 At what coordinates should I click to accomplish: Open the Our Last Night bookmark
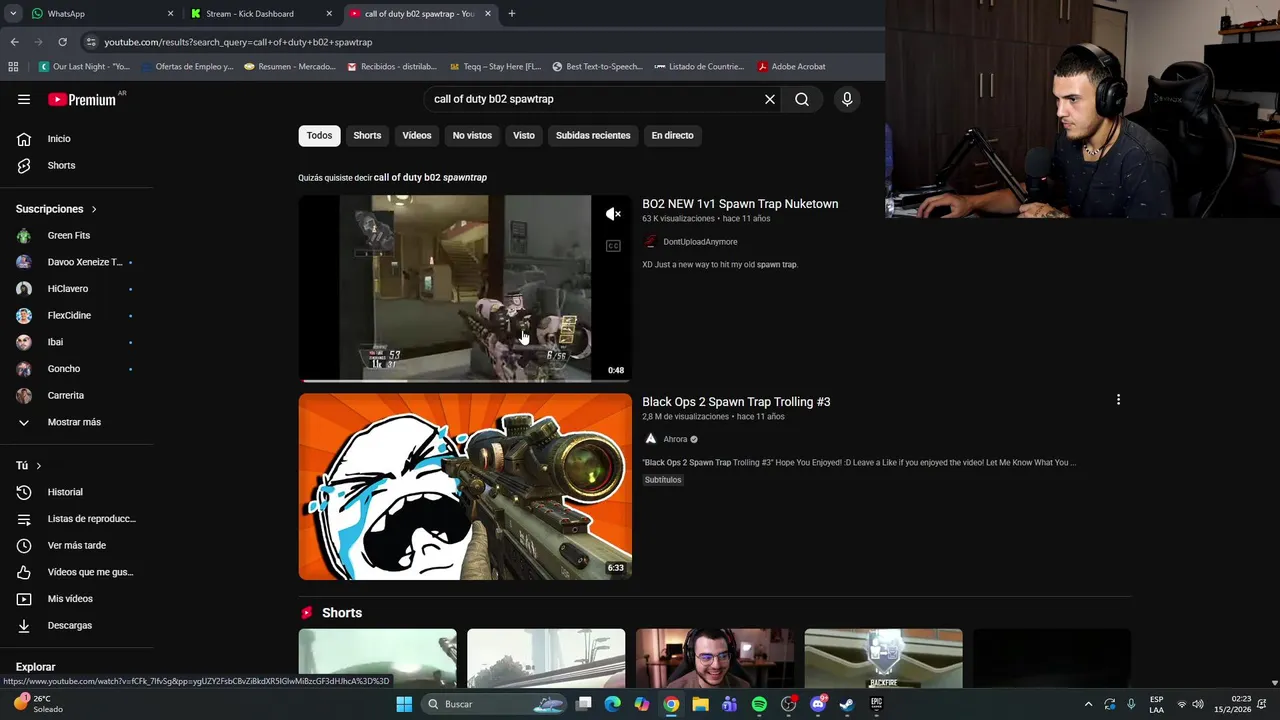pyautogui.click(x=84, y=66)
